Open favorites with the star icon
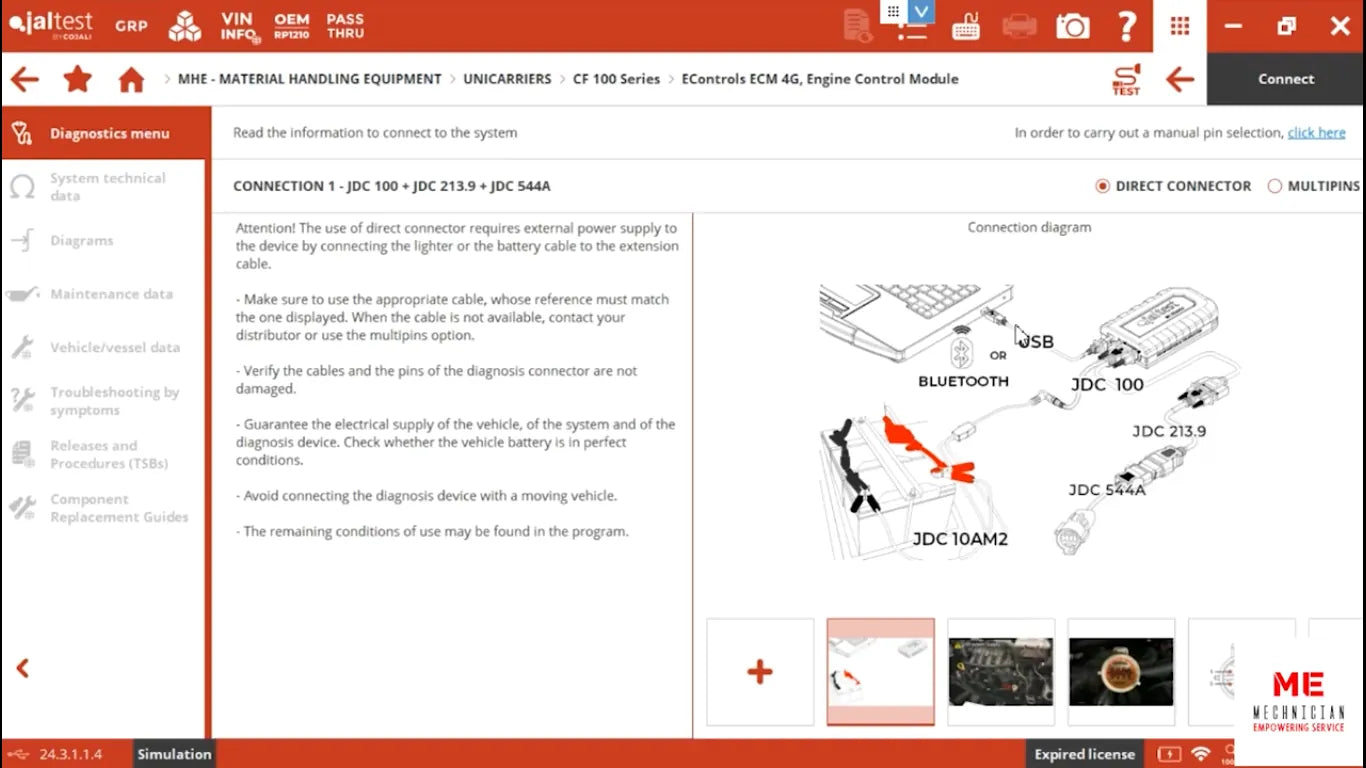 tap(78, 79)
